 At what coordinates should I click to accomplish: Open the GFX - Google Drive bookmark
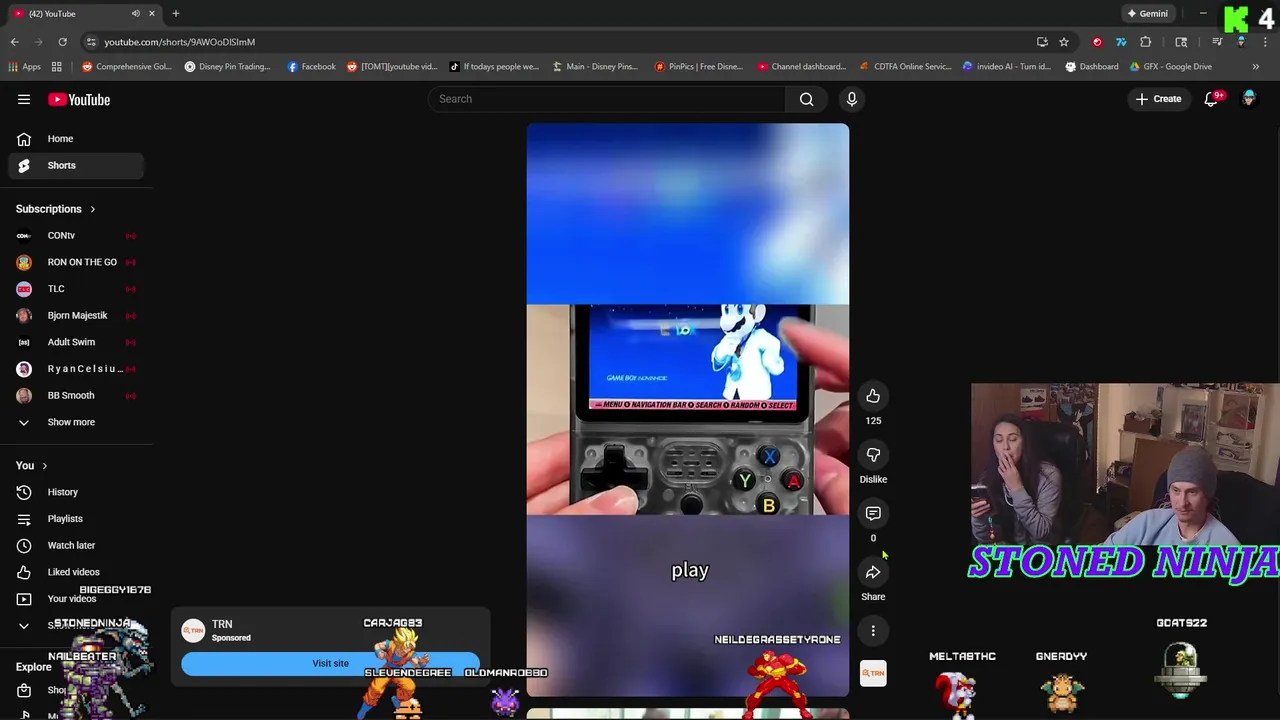[1170, 67]
